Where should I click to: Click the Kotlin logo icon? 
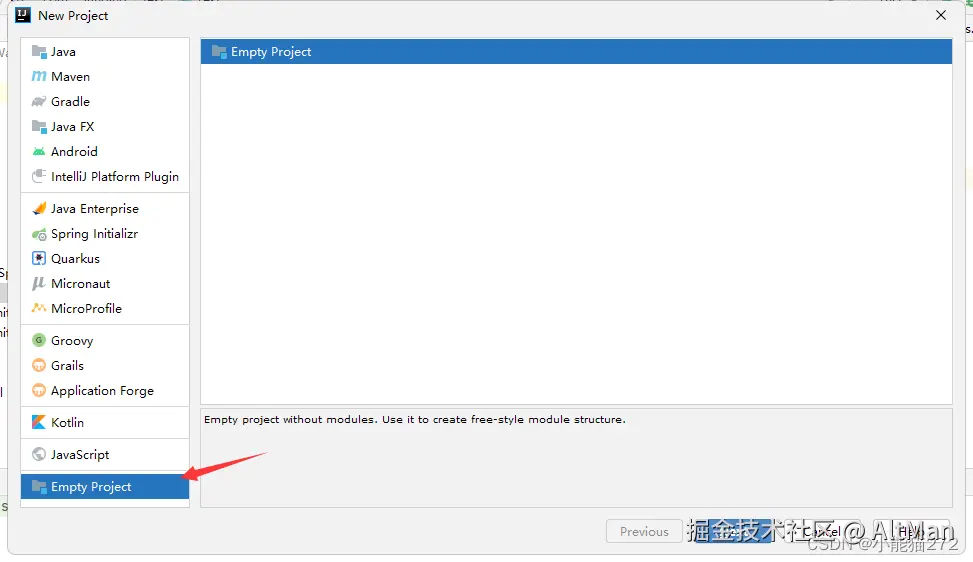39,422
